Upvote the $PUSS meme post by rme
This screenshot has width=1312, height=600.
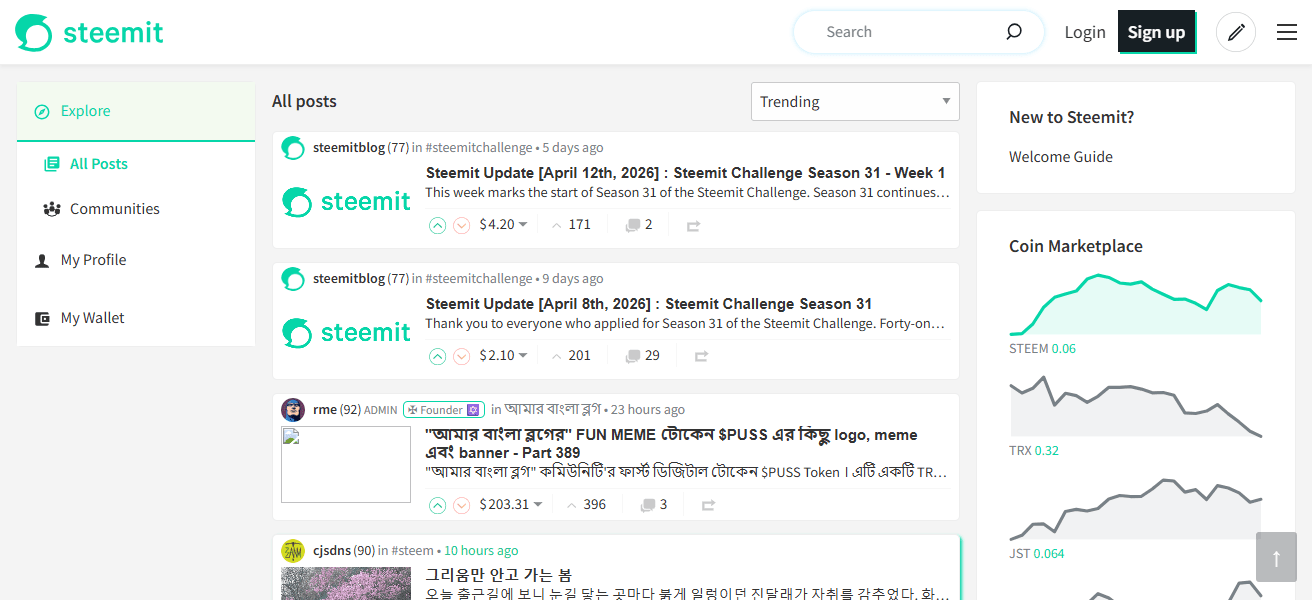437,505
